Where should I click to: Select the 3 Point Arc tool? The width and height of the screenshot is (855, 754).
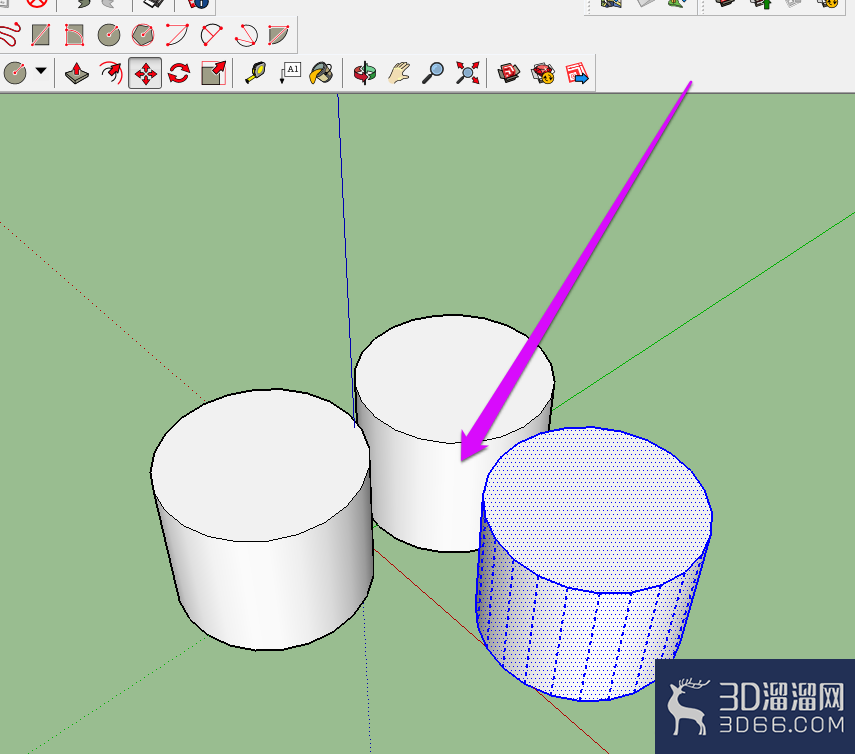246,35
